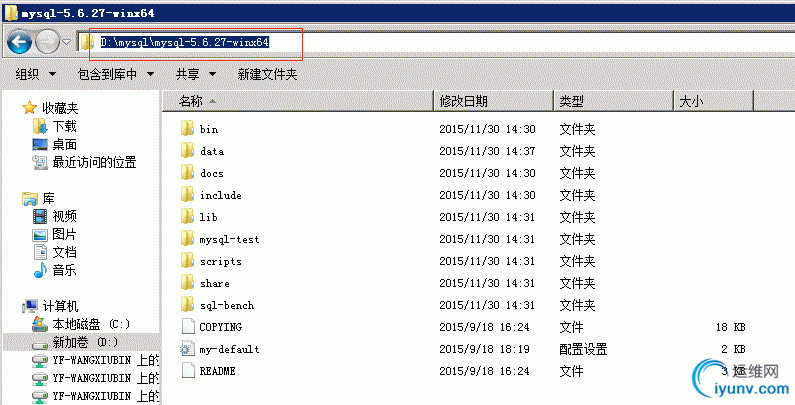
Task: Open the recent locations dropdown arrow
Action: coord(66,42)
